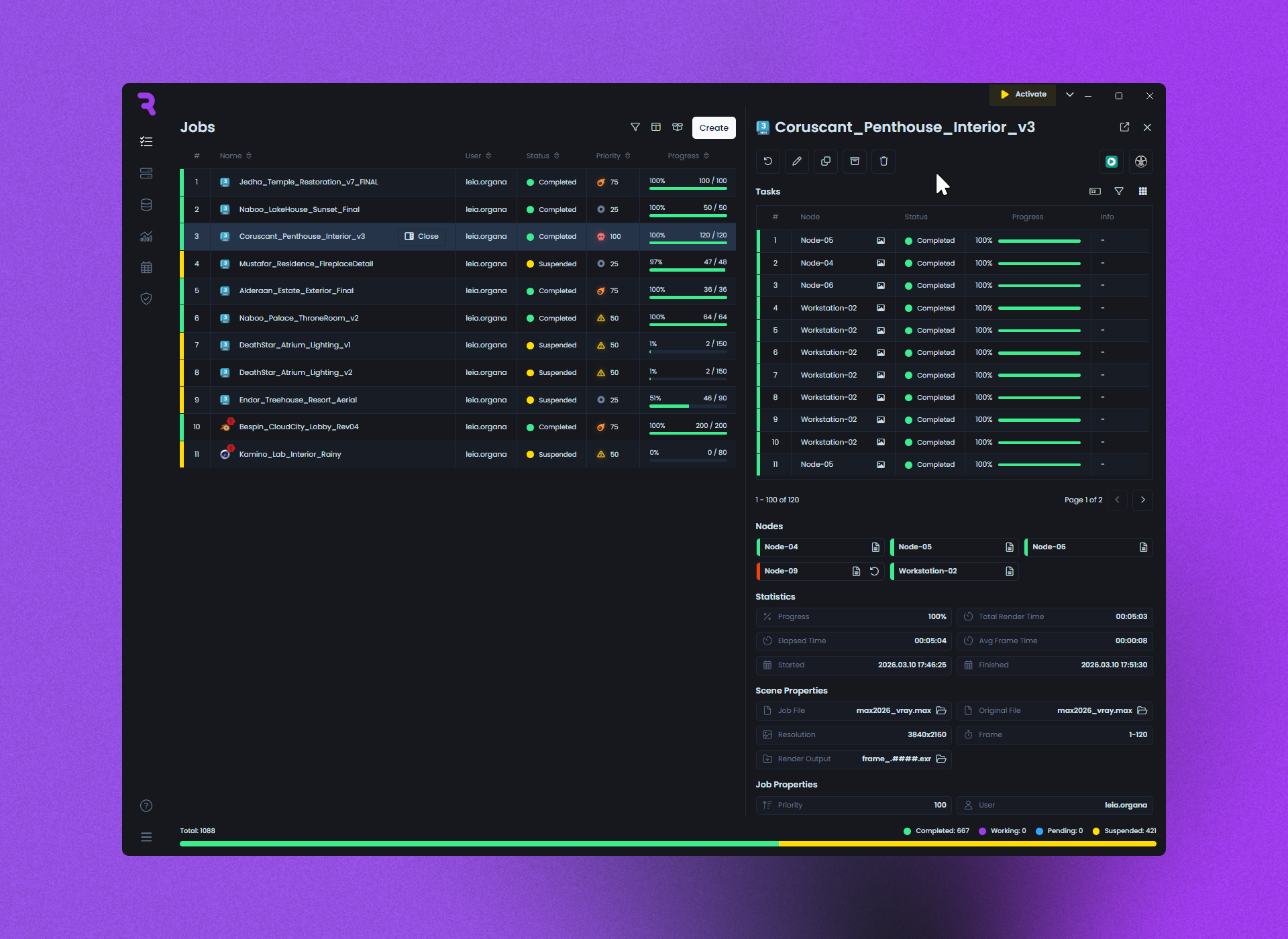Screen dimensions: 1288x939
Task: Open Jobs column layout icon
Action: (656, 127)
